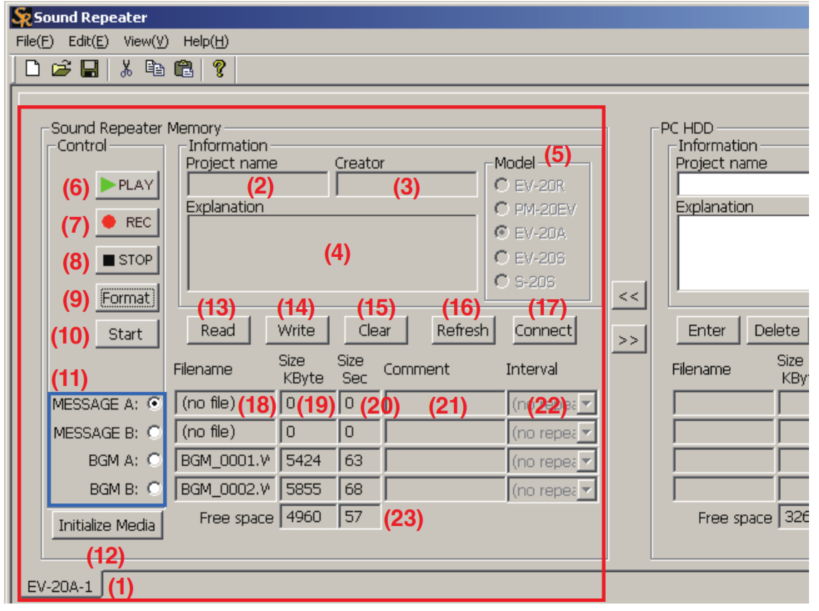
Task: Click the 5855 KByte size value
Action: coord(308,490)
